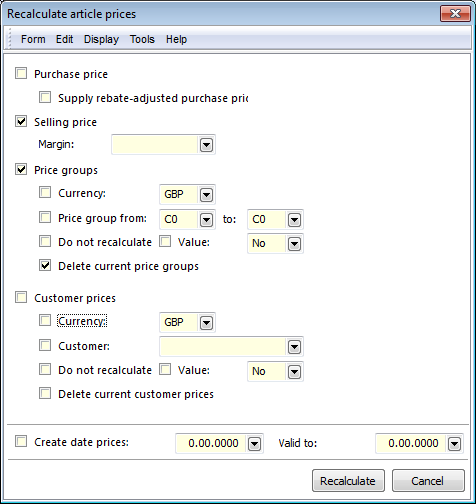Expand the Customer selection dropdown
Image resolution: width=476 pixels, height=504 pixels.
pyautogui.click(x=294, y=347)
